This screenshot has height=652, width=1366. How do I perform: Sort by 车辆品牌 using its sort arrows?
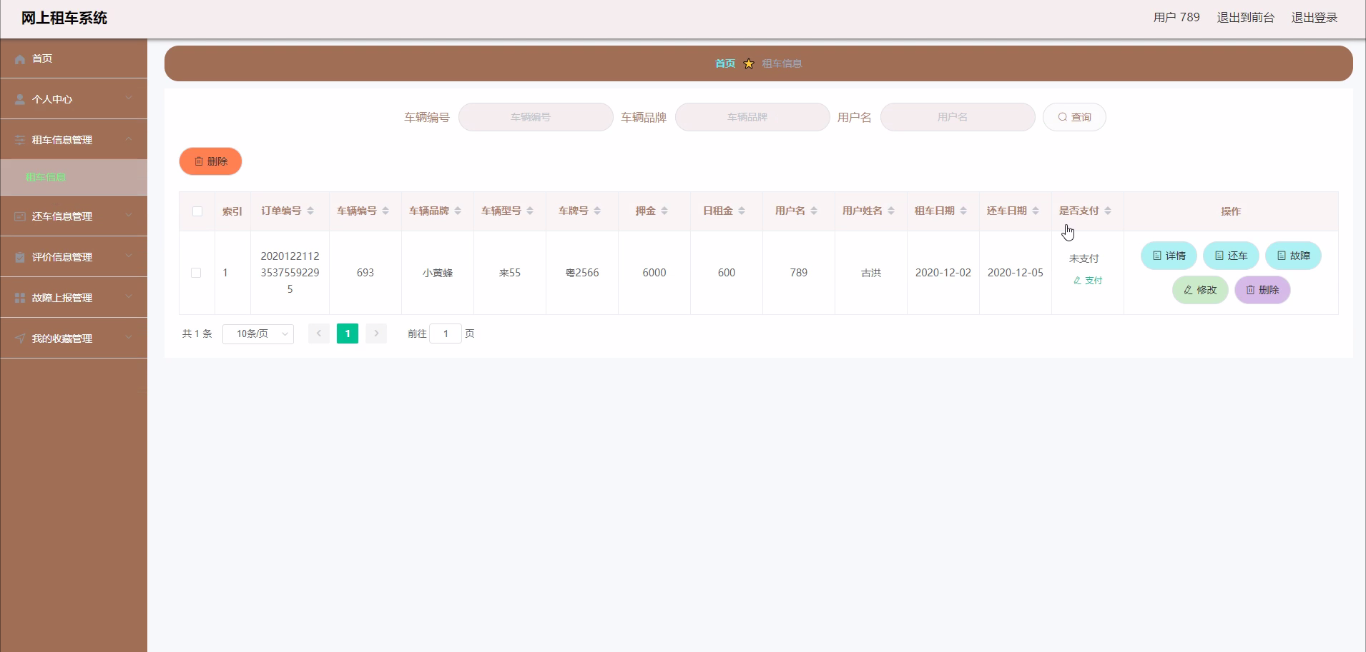click(x=458, y=211)
